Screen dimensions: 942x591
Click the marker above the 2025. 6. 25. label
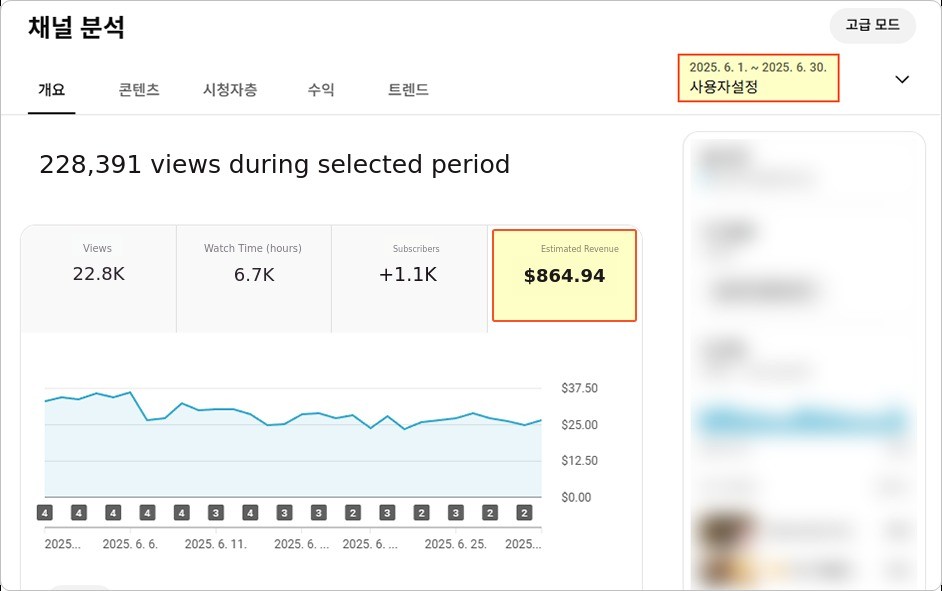(x=455, y=513)
